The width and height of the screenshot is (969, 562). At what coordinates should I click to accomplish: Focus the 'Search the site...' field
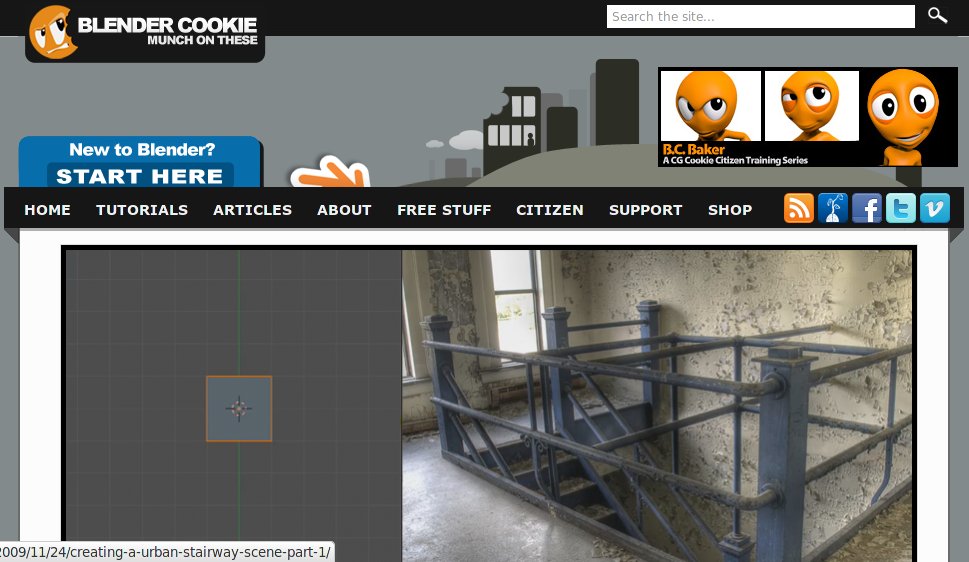(x=761, y=17)
